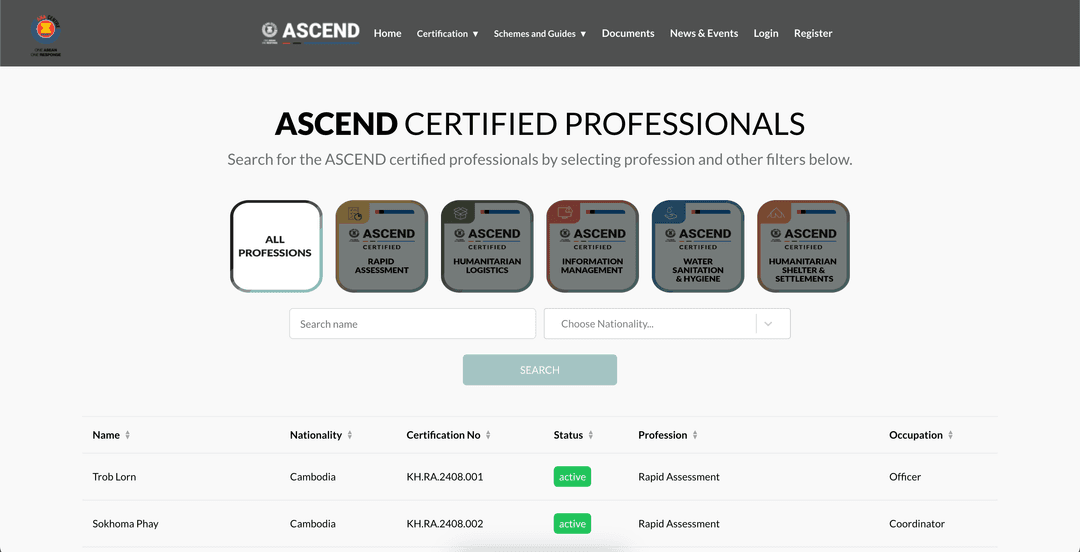
Task: Click certification number KH.RA.2408.001
Action: click(x=445, y=477)
